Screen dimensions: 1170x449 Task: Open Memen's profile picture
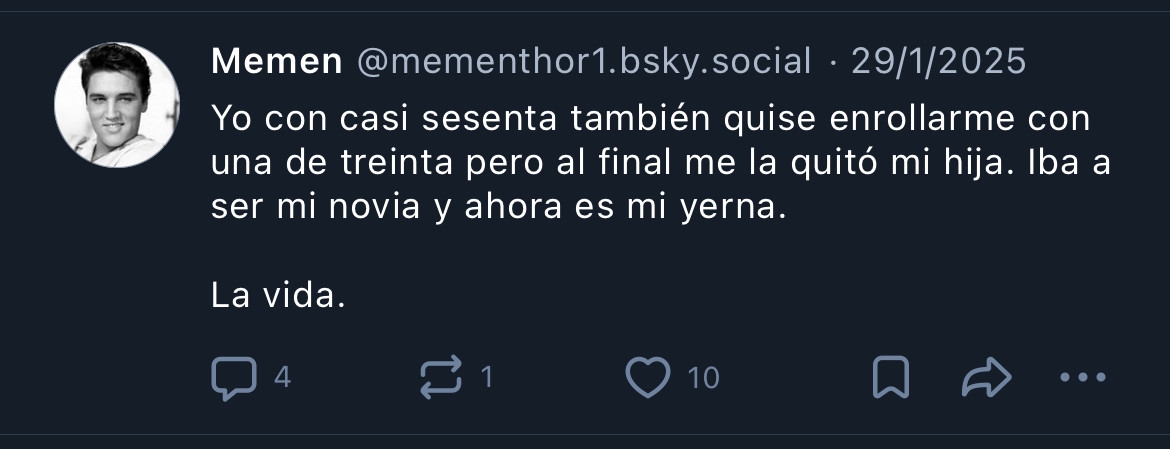117,105
